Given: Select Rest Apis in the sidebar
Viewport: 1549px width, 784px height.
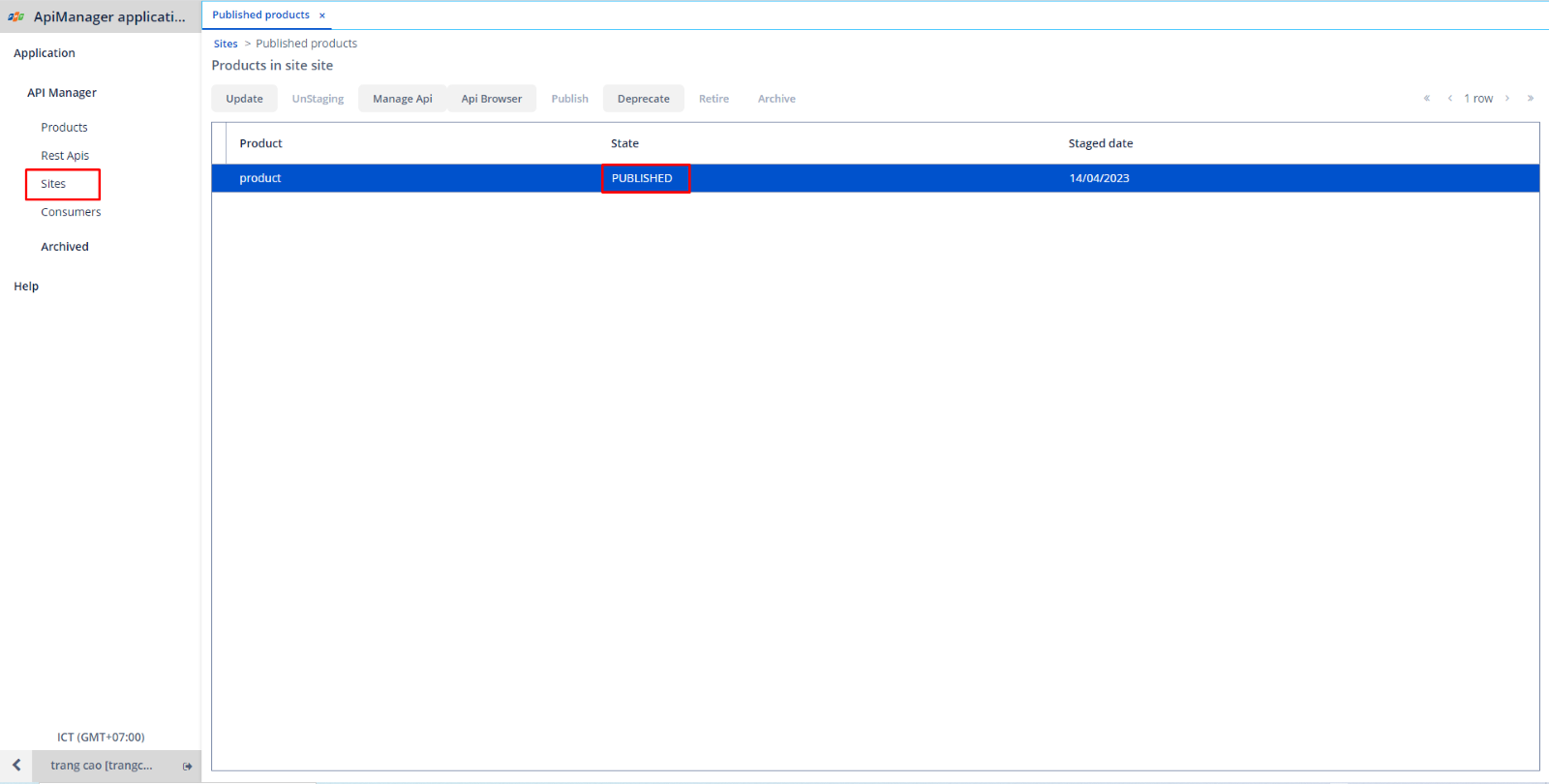Looking at the screenshot, I should pos(65,156).
